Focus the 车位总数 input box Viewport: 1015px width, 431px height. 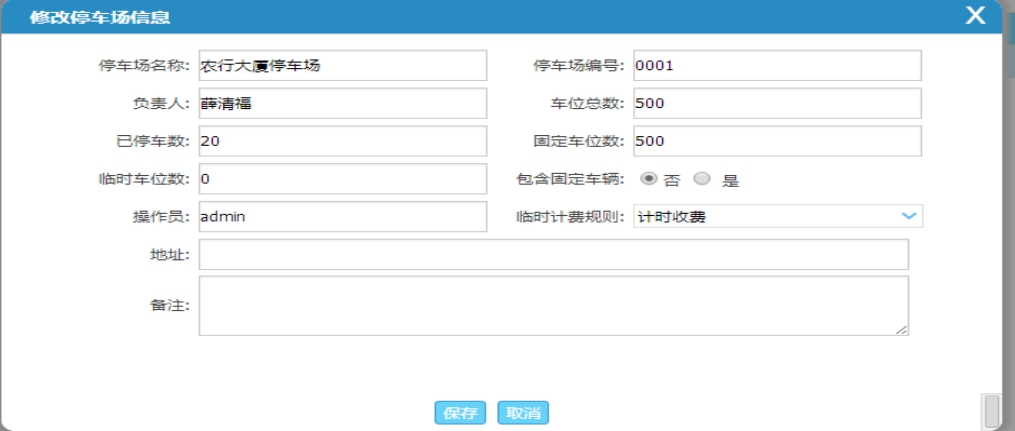[x=776, y=103]
